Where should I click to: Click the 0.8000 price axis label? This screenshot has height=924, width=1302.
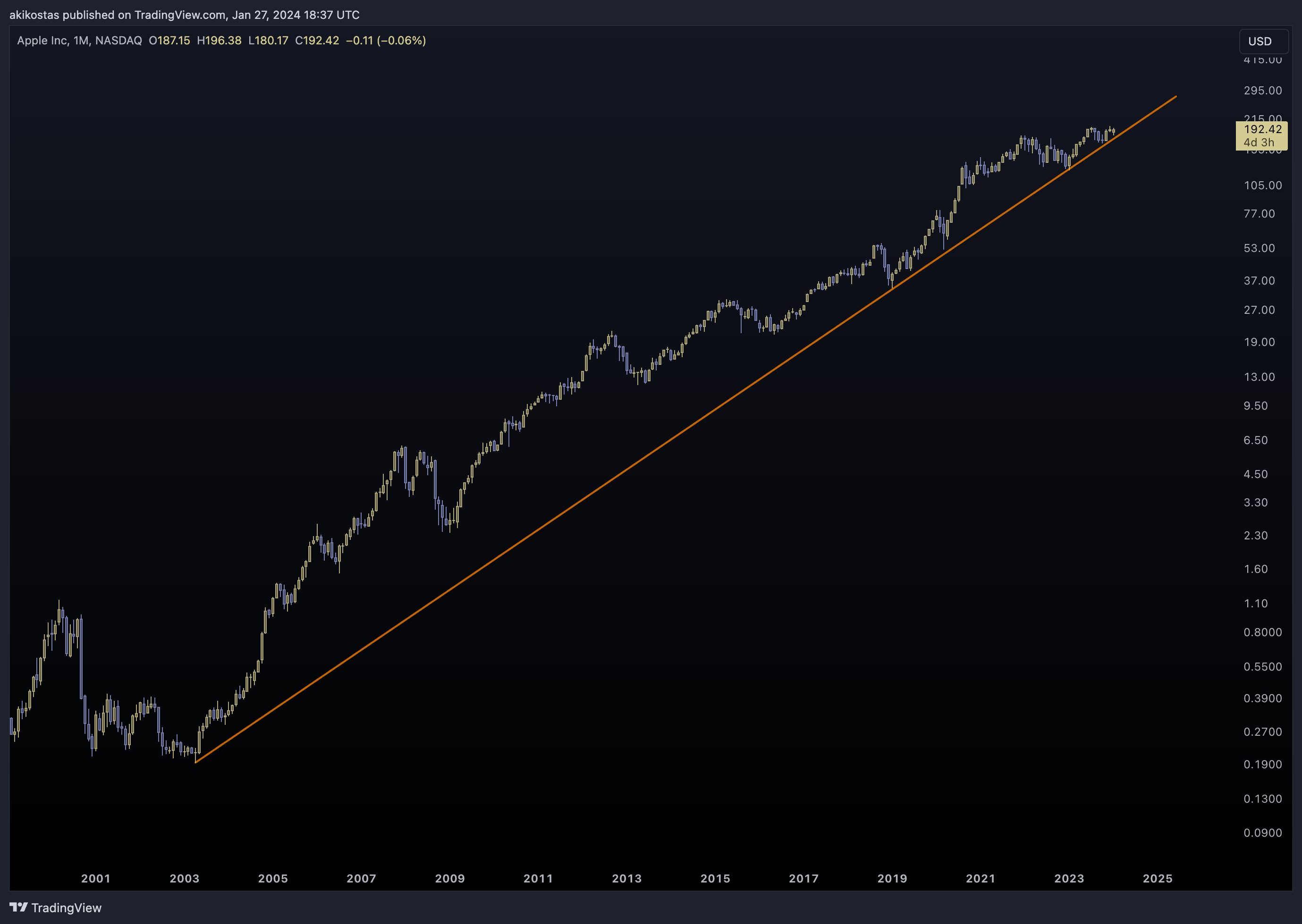click(x=1263, y=632)
